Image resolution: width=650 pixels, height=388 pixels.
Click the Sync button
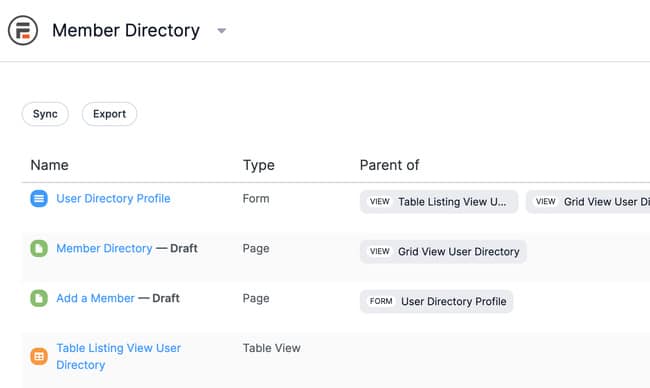click(x=45, y=114)
